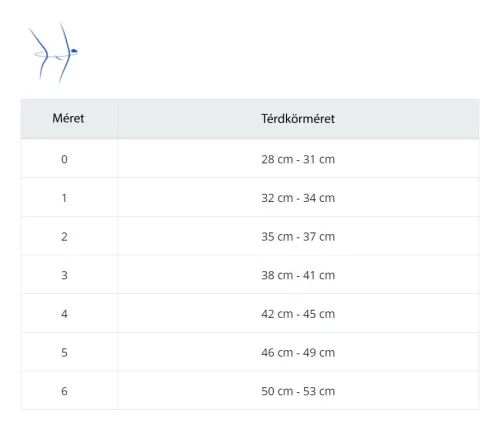The height and width of the screenshot is (429, 500).
Task: Select the 46 cm - 49 cm cell
Action: pos(298,353)
